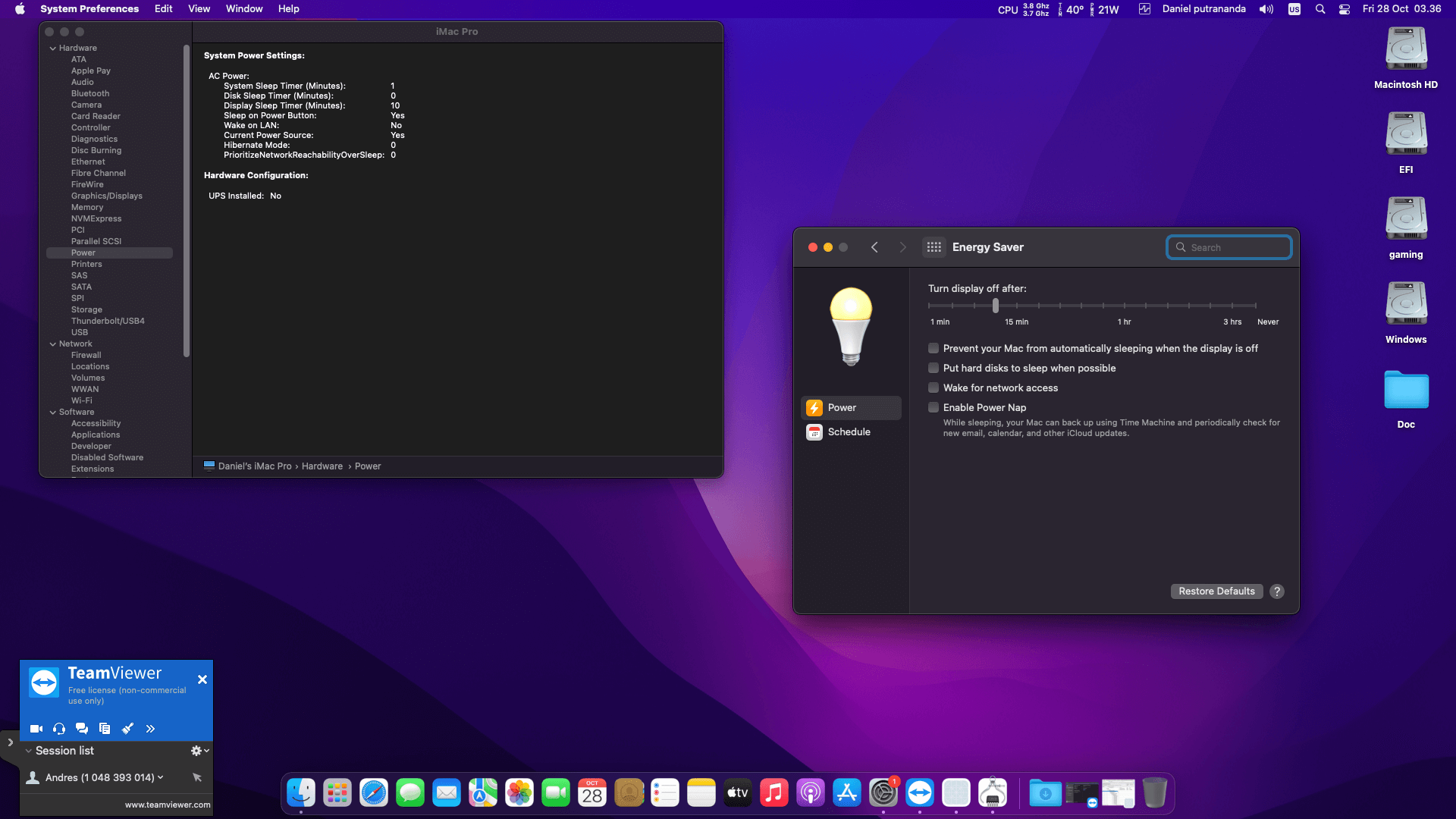1456x819 pixels.
Task: Open the TeamViewer gear settings dropdown
Action: coord(200,751)
